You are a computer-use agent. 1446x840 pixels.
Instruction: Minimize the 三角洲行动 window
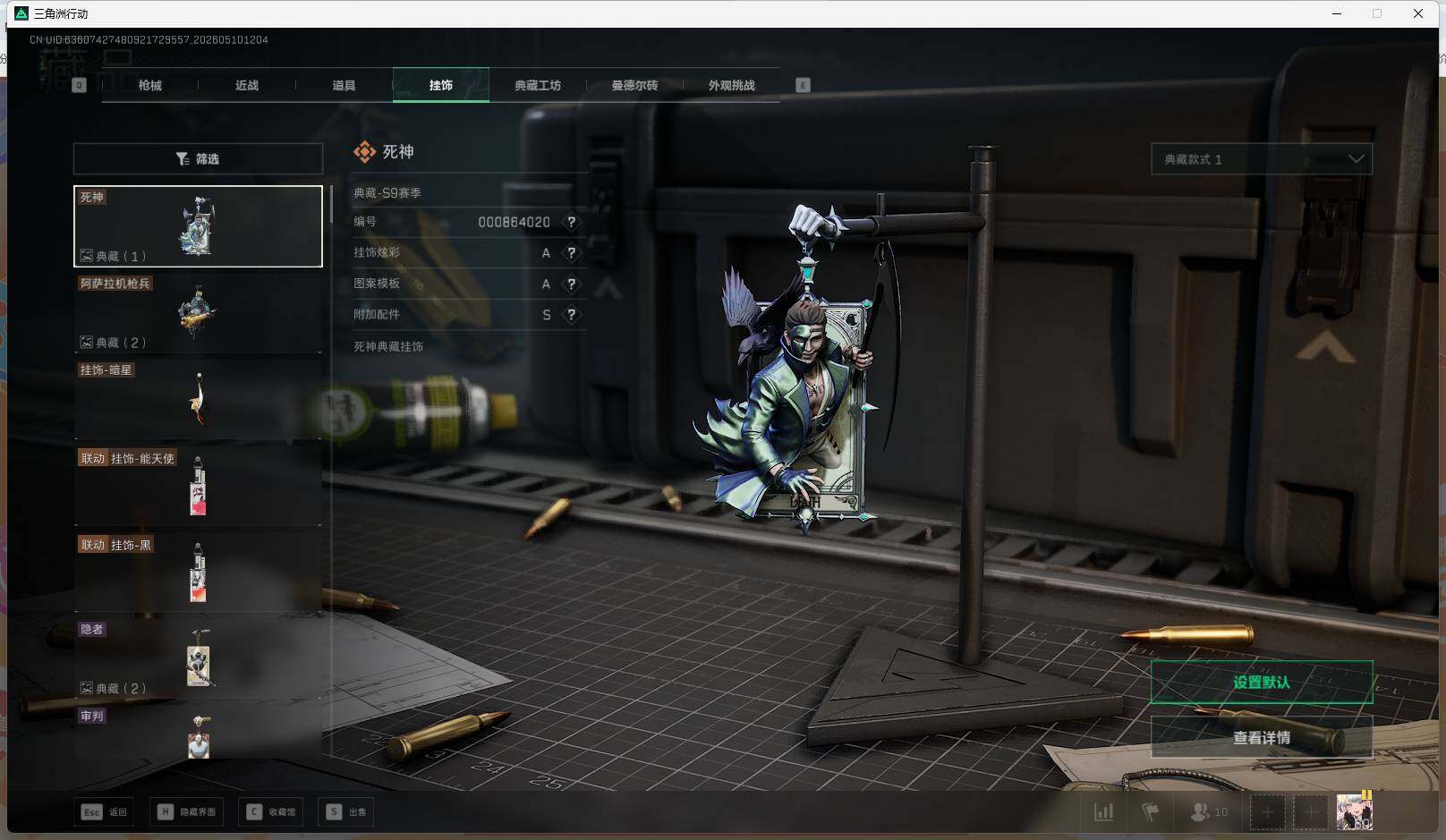point(1337,13)
